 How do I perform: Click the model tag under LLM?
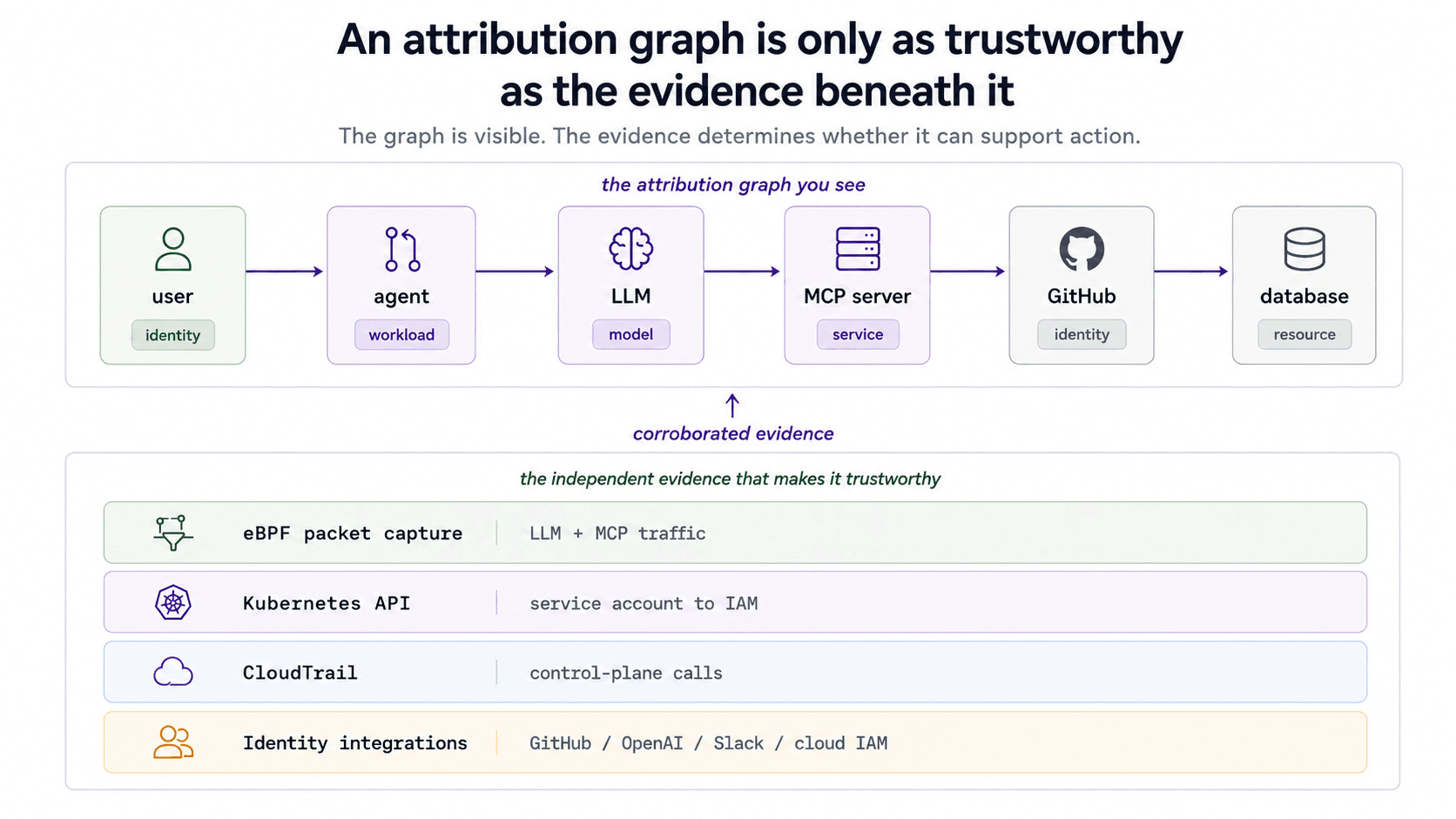631,334
